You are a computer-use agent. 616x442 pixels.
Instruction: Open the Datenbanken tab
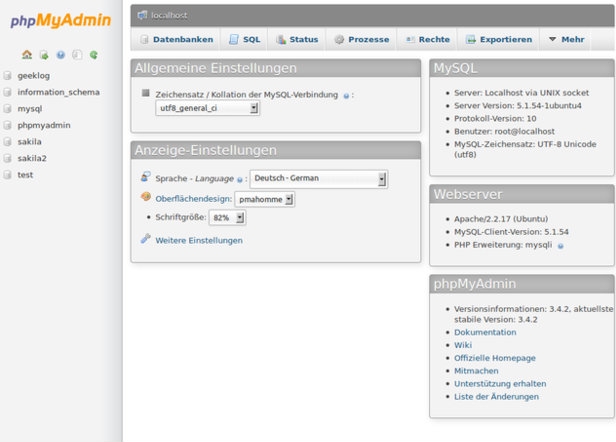point(176,39)
